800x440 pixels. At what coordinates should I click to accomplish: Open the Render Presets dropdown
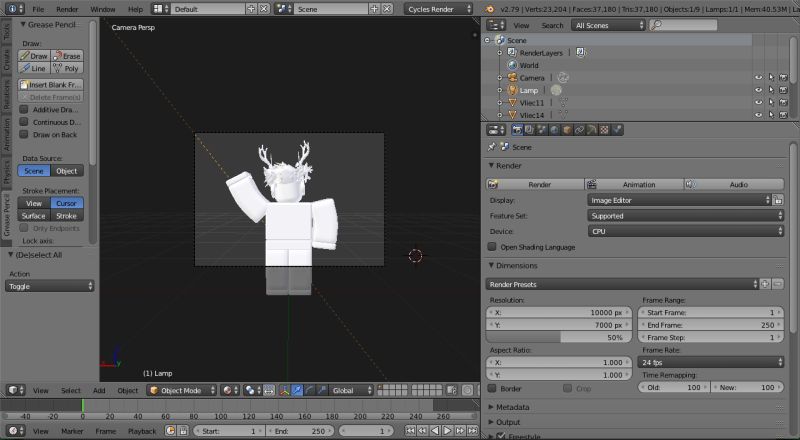tap(622, 284)
